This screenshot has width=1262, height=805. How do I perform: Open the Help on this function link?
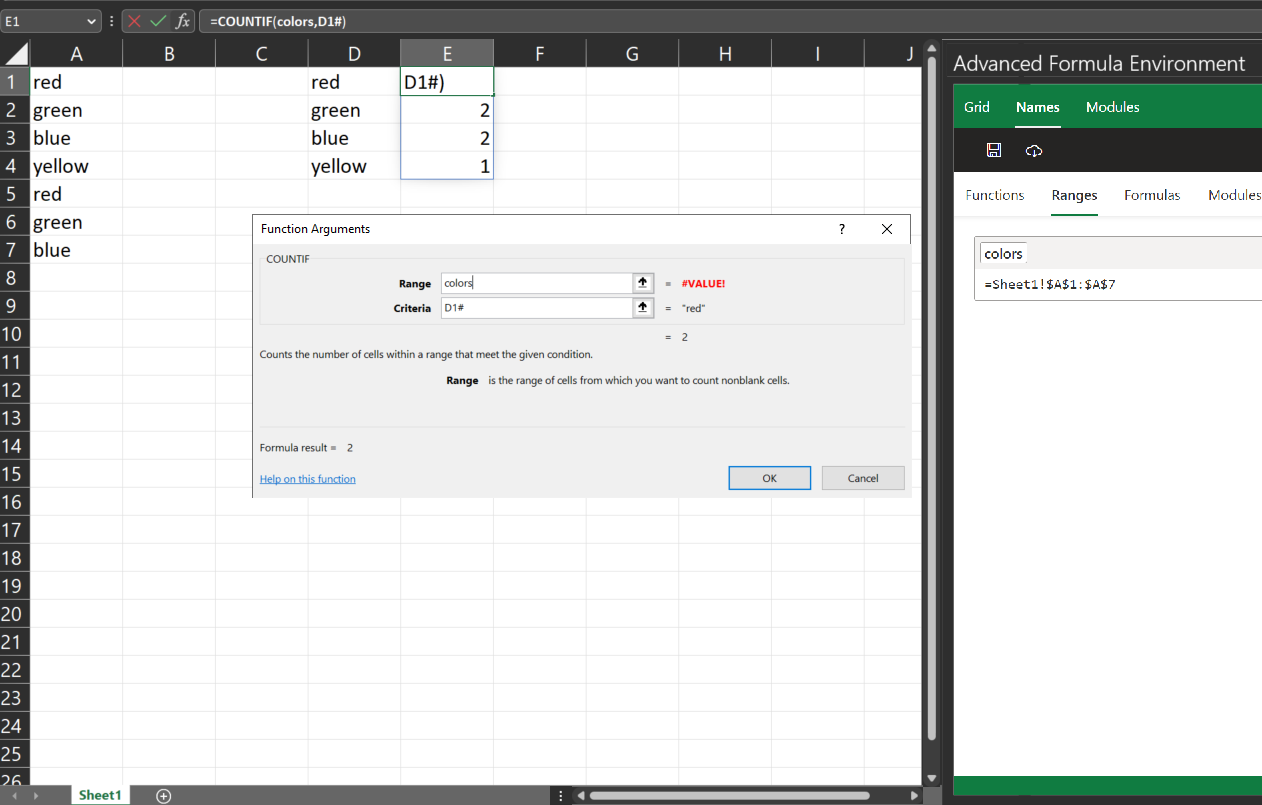307,479
